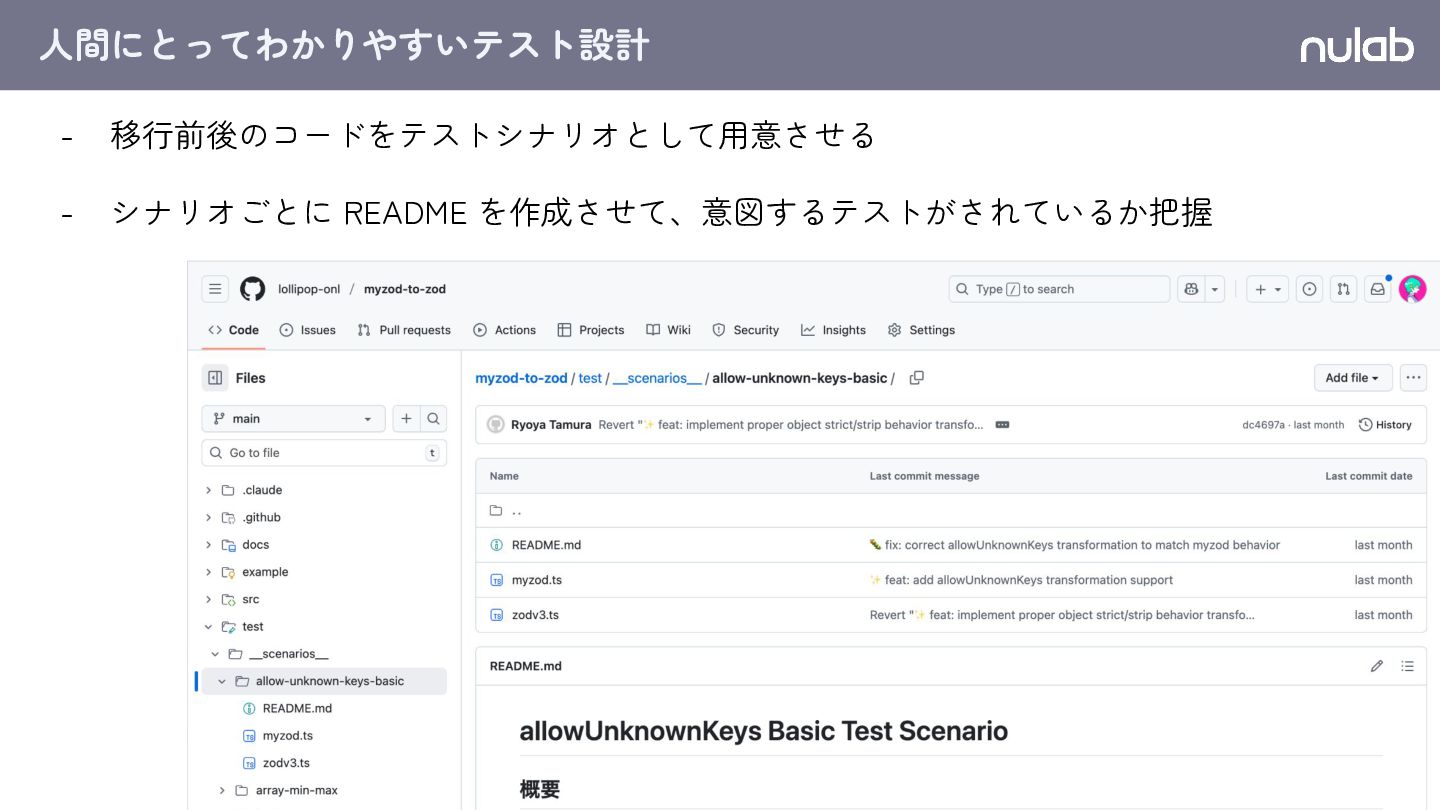Image resolution: width=1440 pixels, height=810 pixels.
Task: Open the zodv3.ts file in list
Action: pos(535,615)
